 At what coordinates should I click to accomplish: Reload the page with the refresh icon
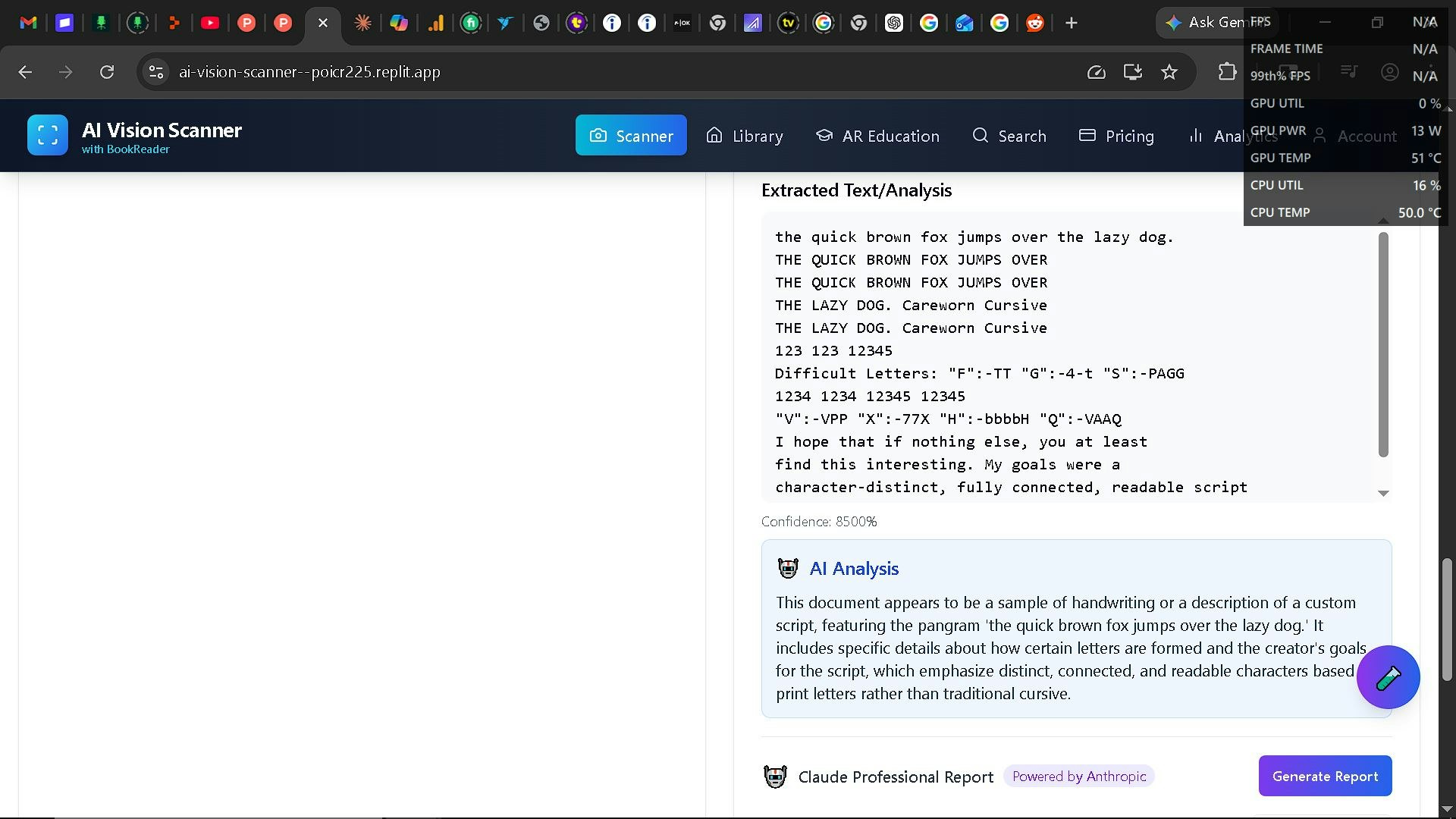[107, 72]
